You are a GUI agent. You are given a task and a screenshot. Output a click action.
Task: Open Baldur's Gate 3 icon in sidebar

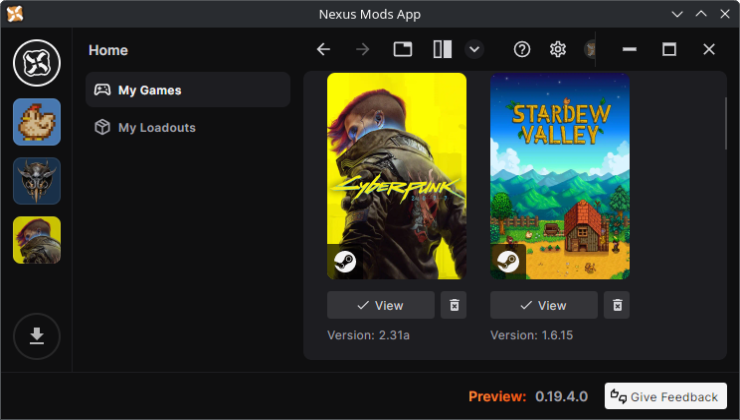click(36, 181)
